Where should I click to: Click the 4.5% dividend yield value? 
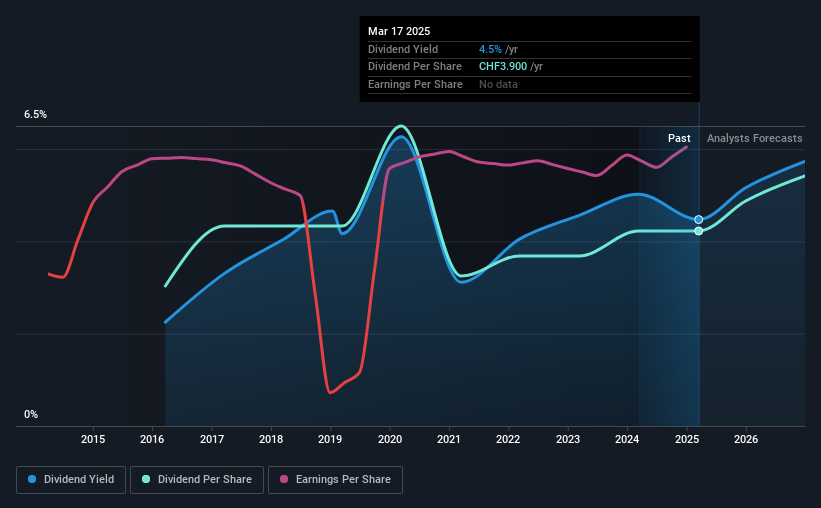tap(490, 49)
